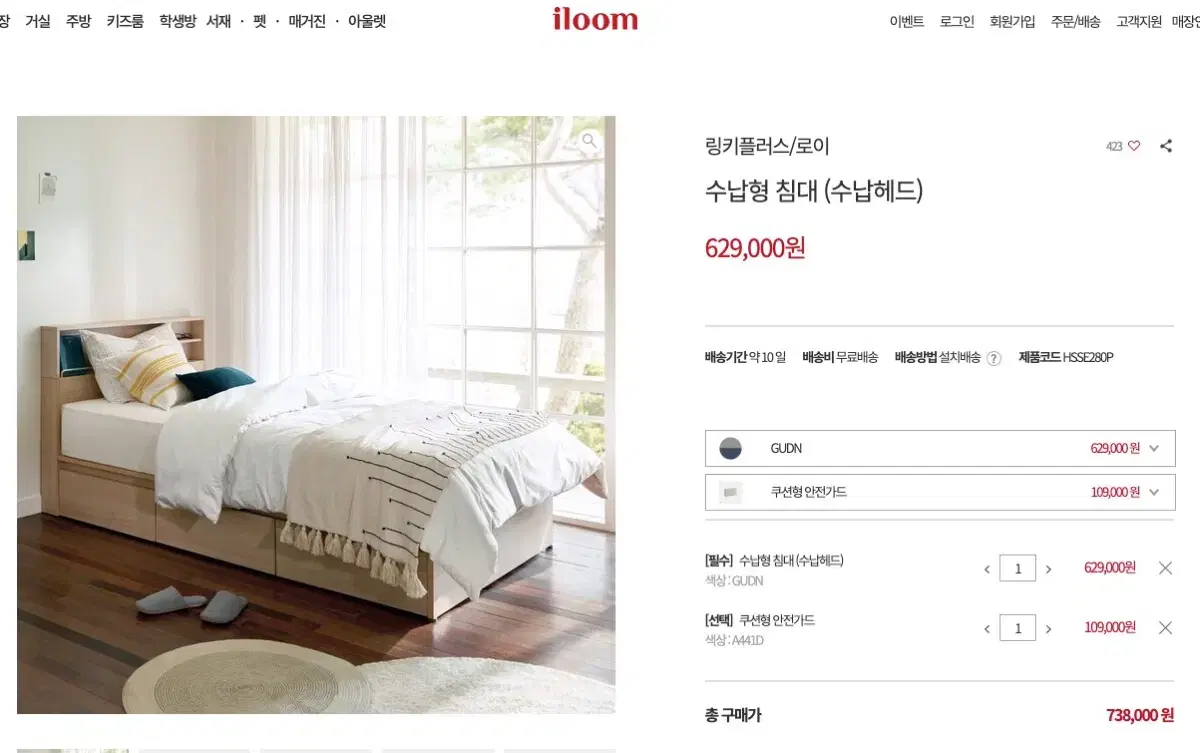Screen dimensions: 1200x753
Task: Click the 수납형 침대 quantity input field
Action: click(1018, 569)
